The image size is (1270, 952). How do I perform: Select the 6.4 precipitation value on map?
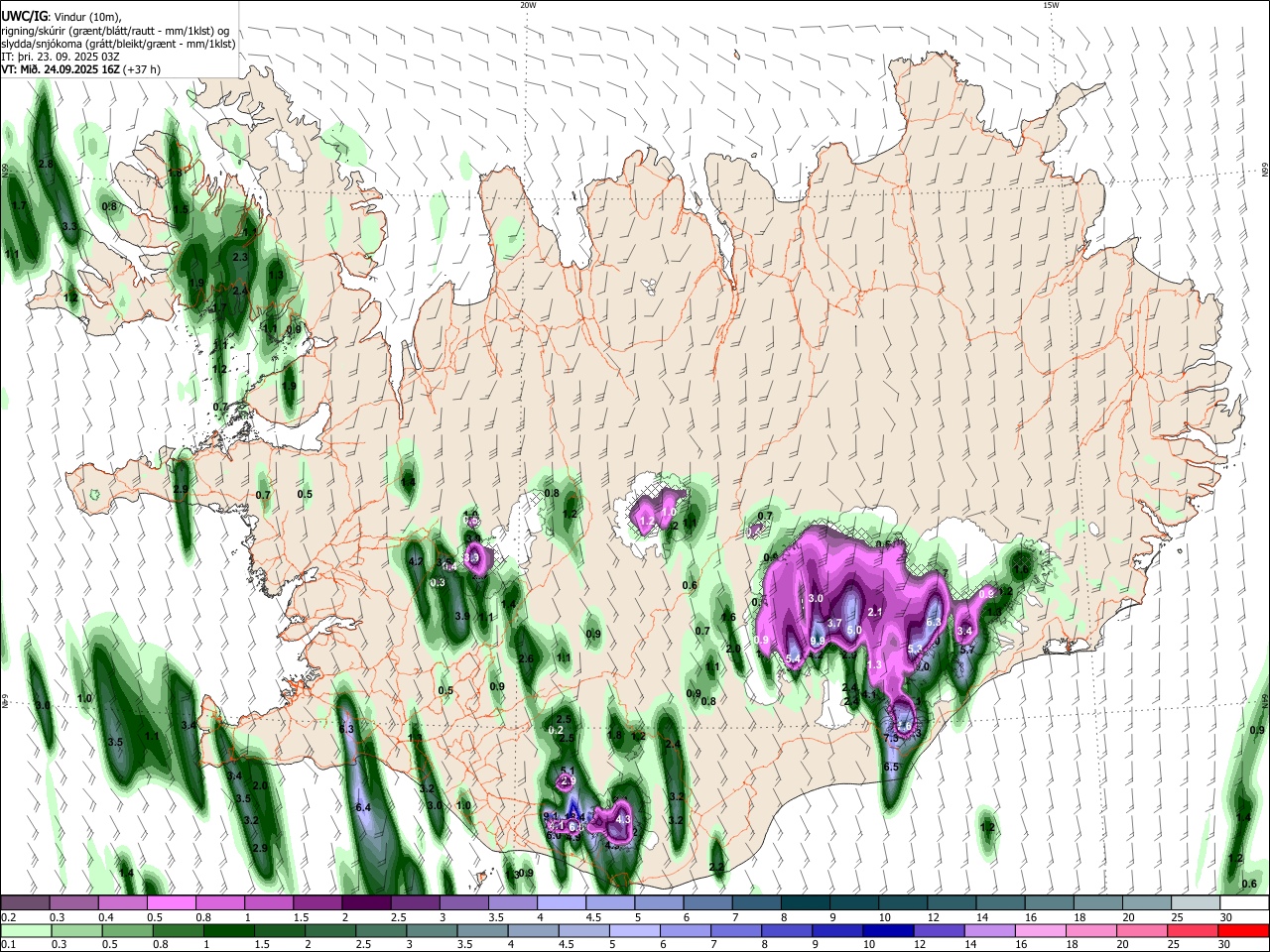point(363,807)
